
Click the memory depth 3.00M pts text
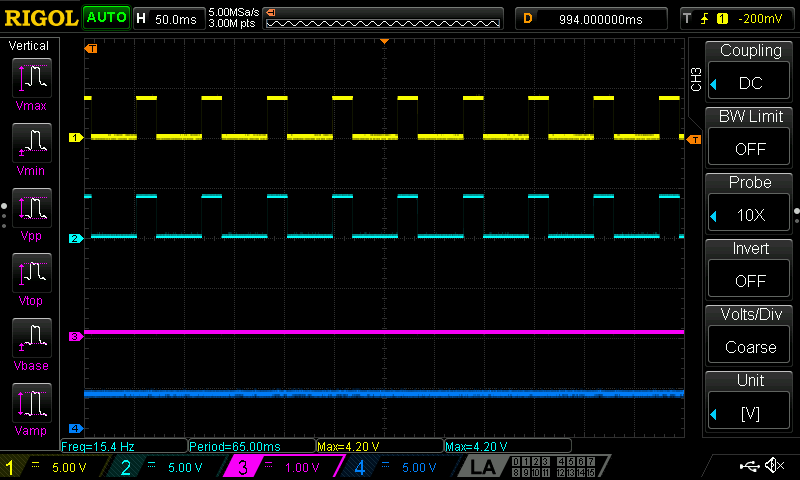pos(232,23)
